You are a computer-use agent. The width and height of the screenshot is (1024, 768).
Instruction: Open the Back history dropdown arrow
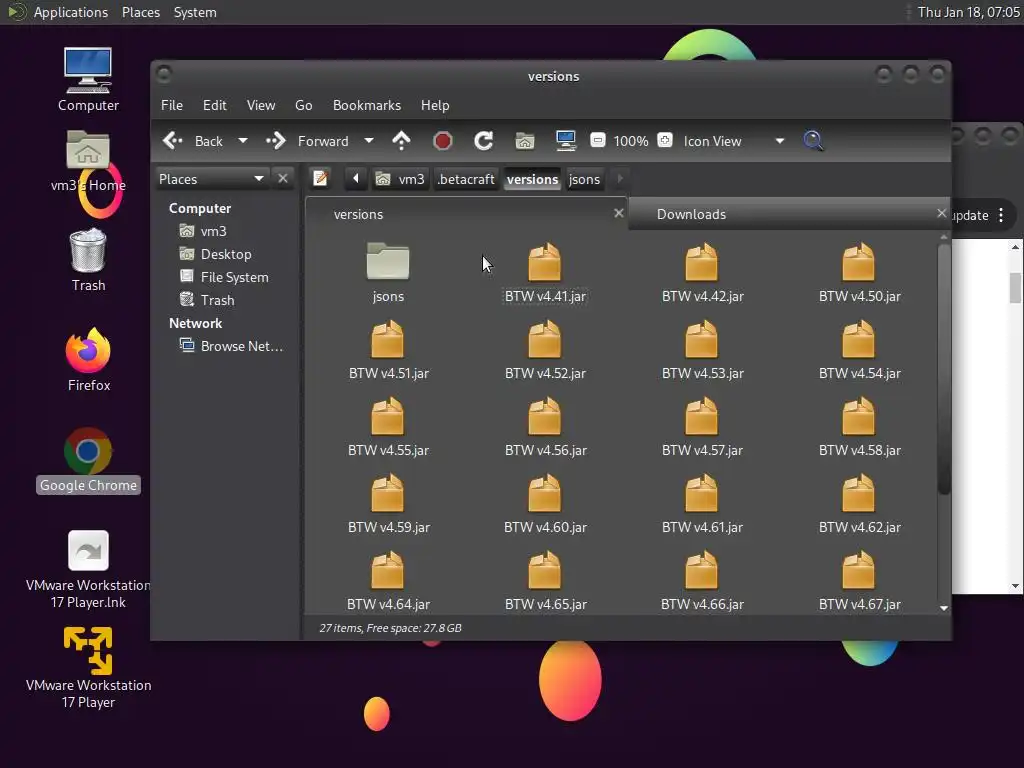coord(242,141)
